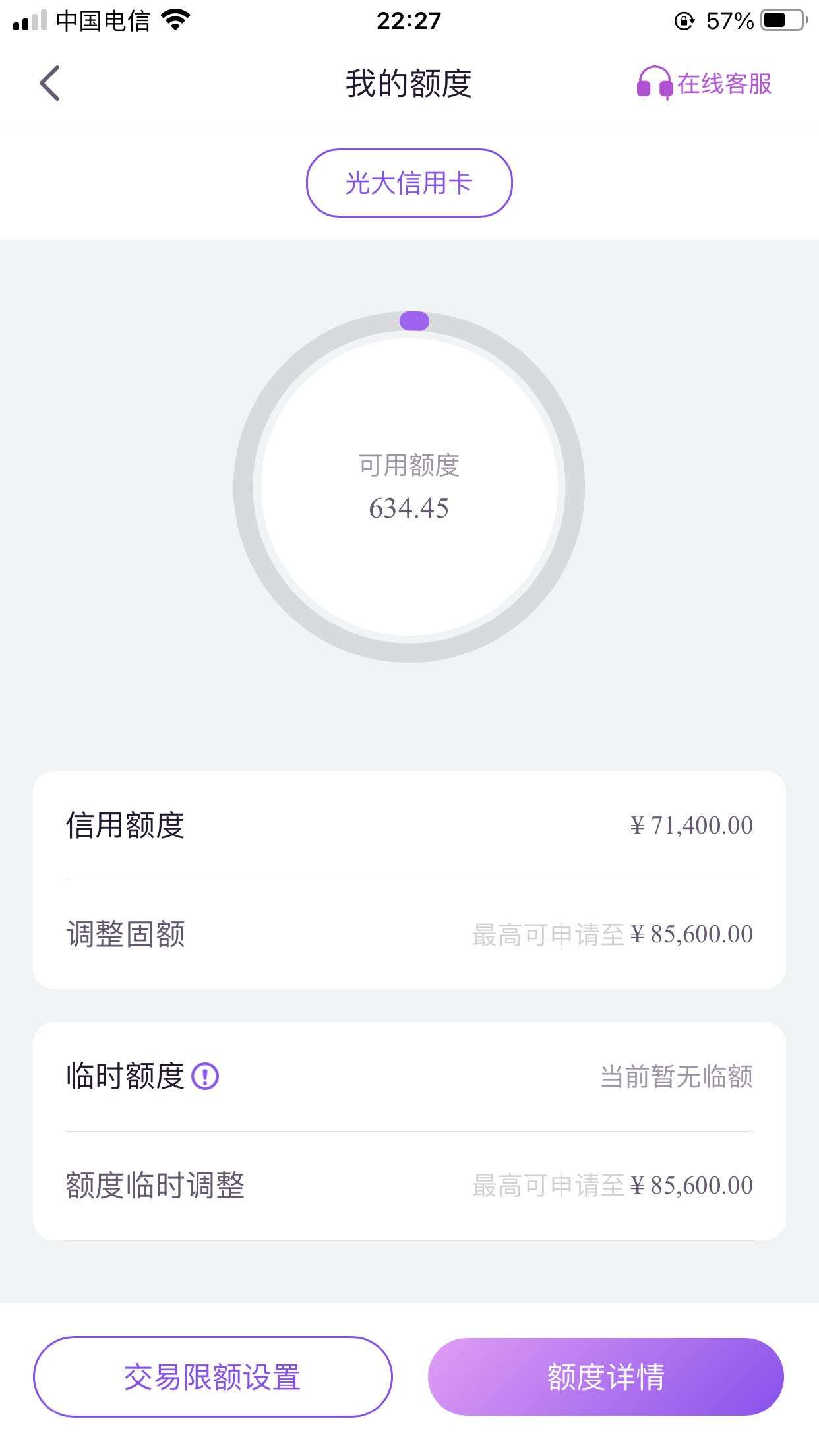Open 交易限额设置 button
The height and width of the screenshot is (1456, 819).
click(212, 1377)
